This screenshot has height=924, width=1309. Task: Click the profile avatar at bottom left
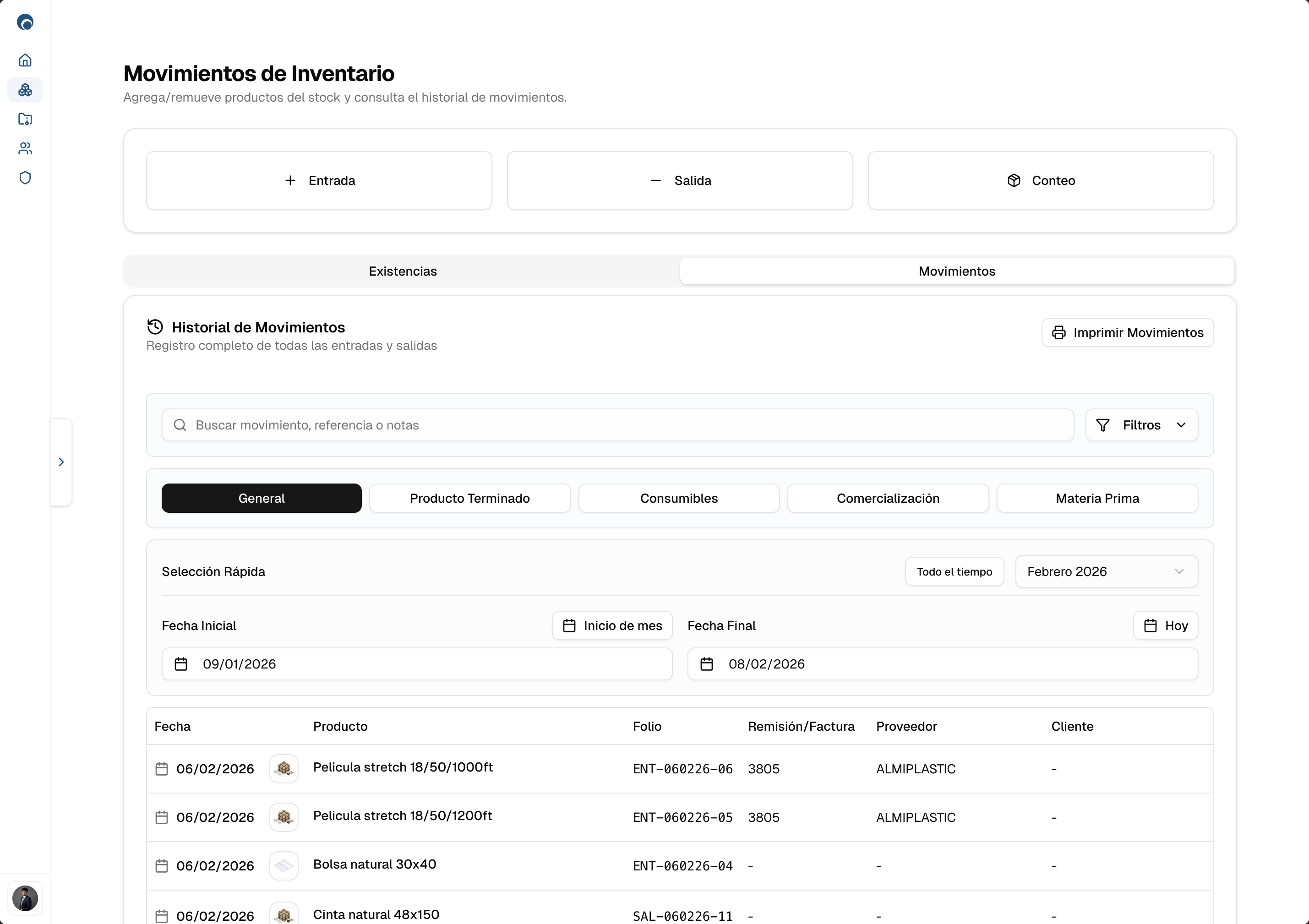(x=25, y=898)
